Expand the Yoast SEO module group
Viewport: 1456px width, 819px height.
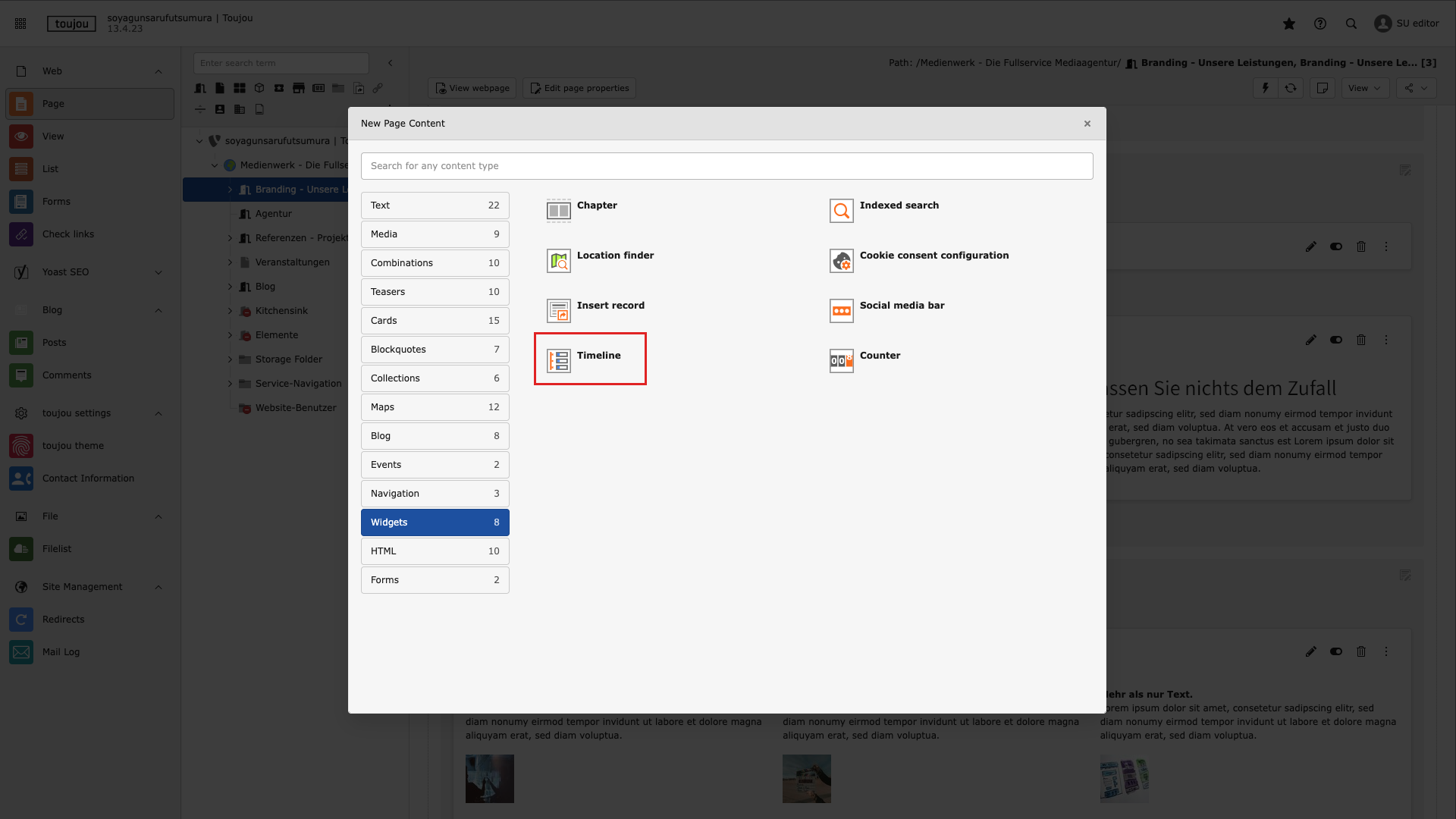click(x=158, y=272)
